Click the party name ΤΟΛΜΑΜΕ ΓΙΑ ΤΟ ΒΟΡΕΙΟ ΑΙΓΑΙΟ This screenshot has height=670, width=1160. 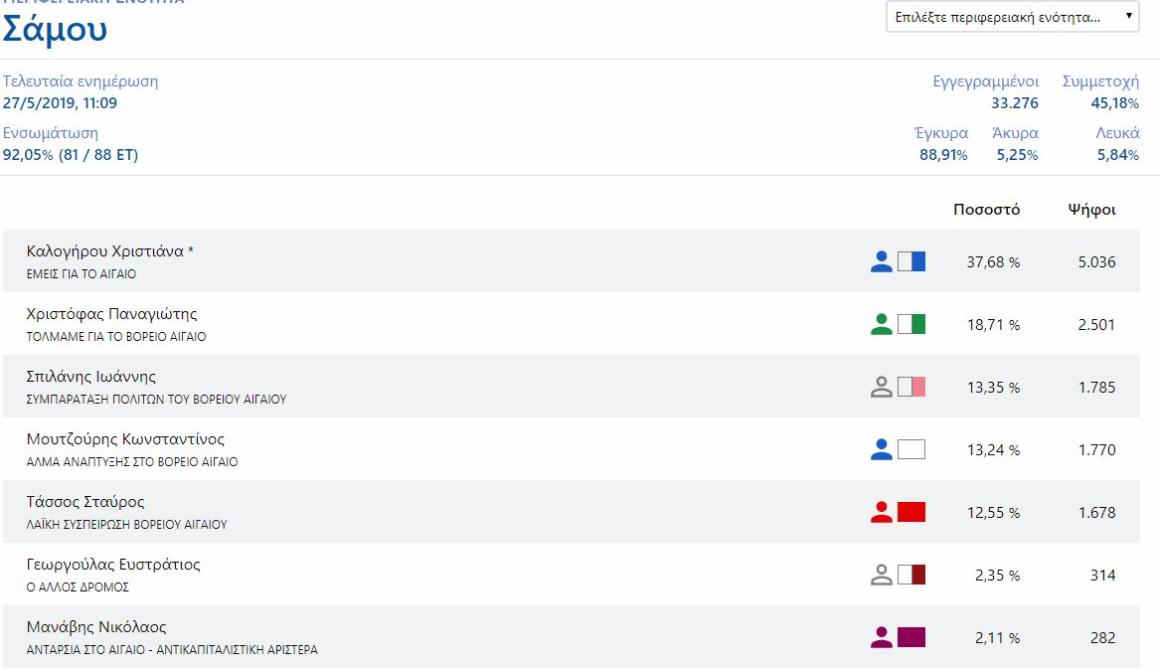click(116, 336)
